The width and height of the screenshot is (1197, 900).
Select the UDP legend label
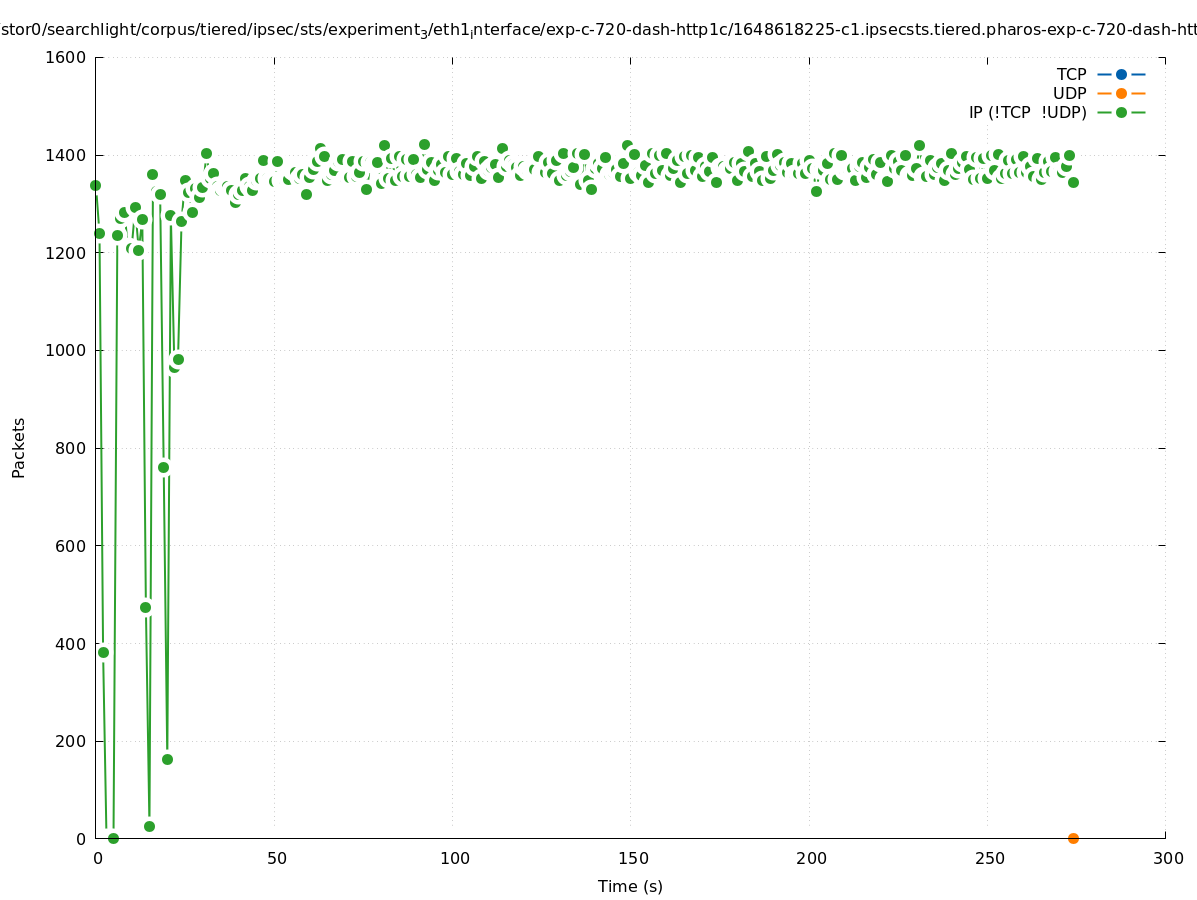coord(1069,93)
